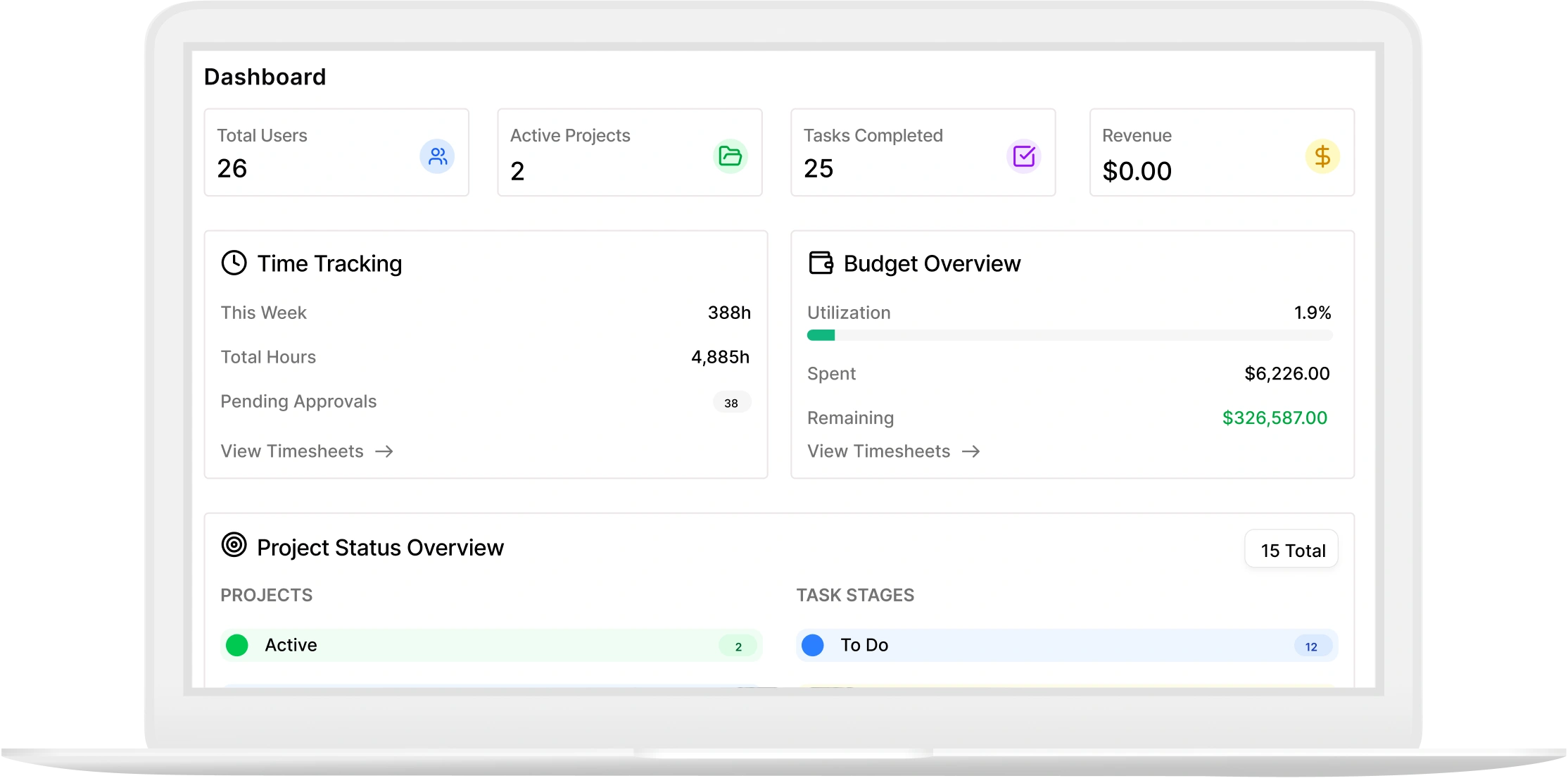The width and height of the screenshot is (1568, 783).
Task: Click the Utilization progress bar
Action: (x=1070, y=335)
